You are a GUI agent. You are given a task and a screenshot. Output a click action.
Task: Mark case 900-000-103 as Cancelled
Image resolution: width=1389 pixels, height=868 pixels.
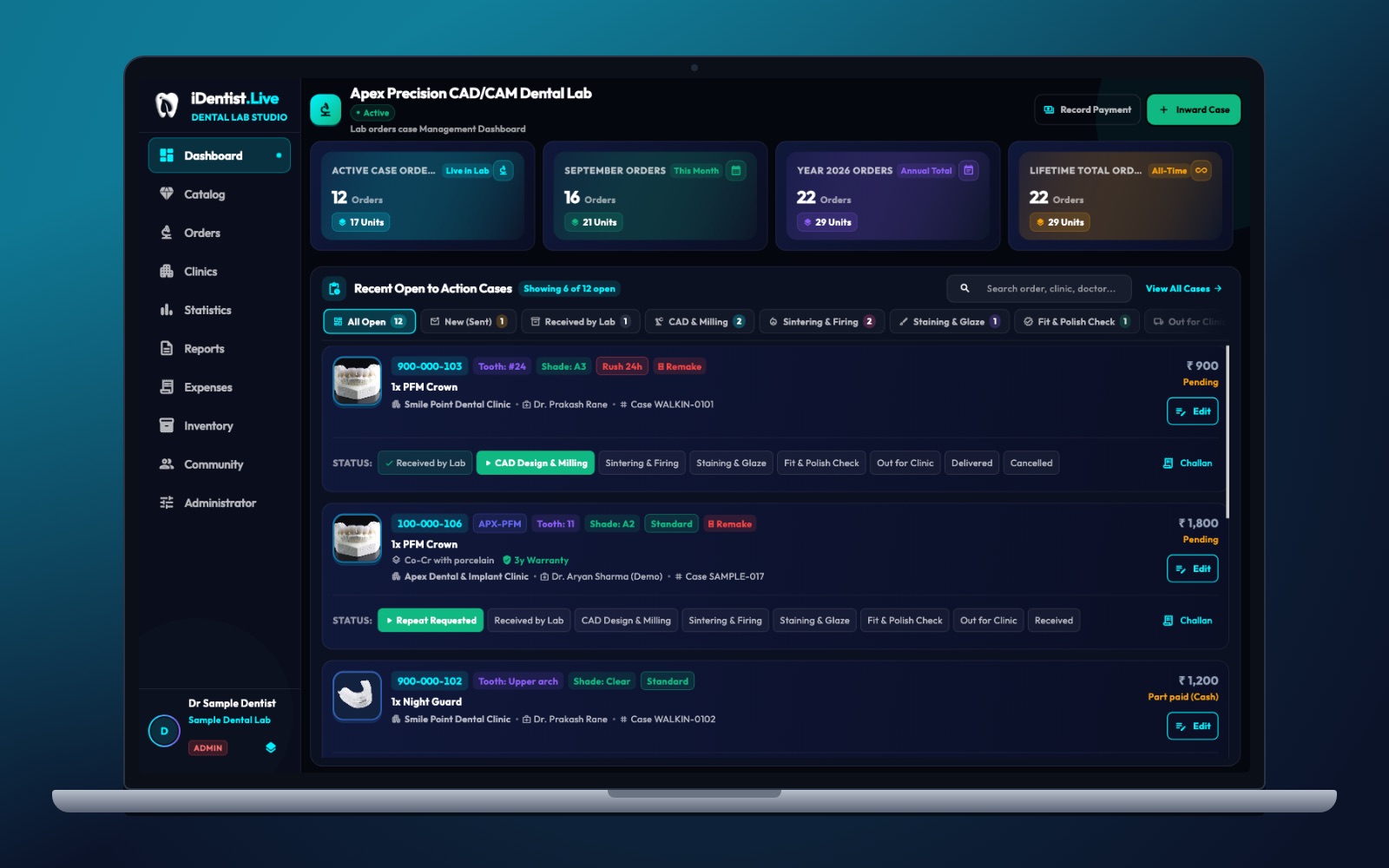click(x=1031, y=464)
